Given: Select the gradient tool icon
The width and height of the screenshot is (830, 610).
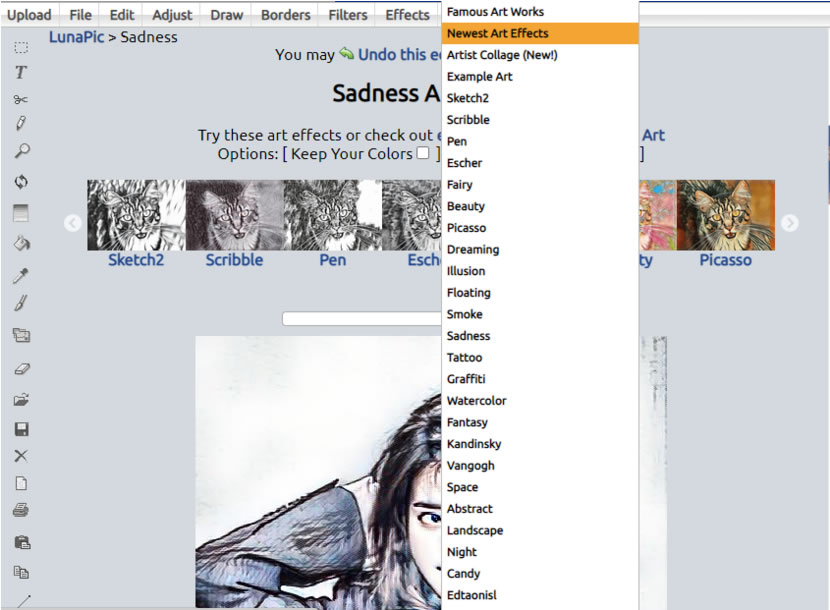Looking at the screenshot, I should click(21, 213).
